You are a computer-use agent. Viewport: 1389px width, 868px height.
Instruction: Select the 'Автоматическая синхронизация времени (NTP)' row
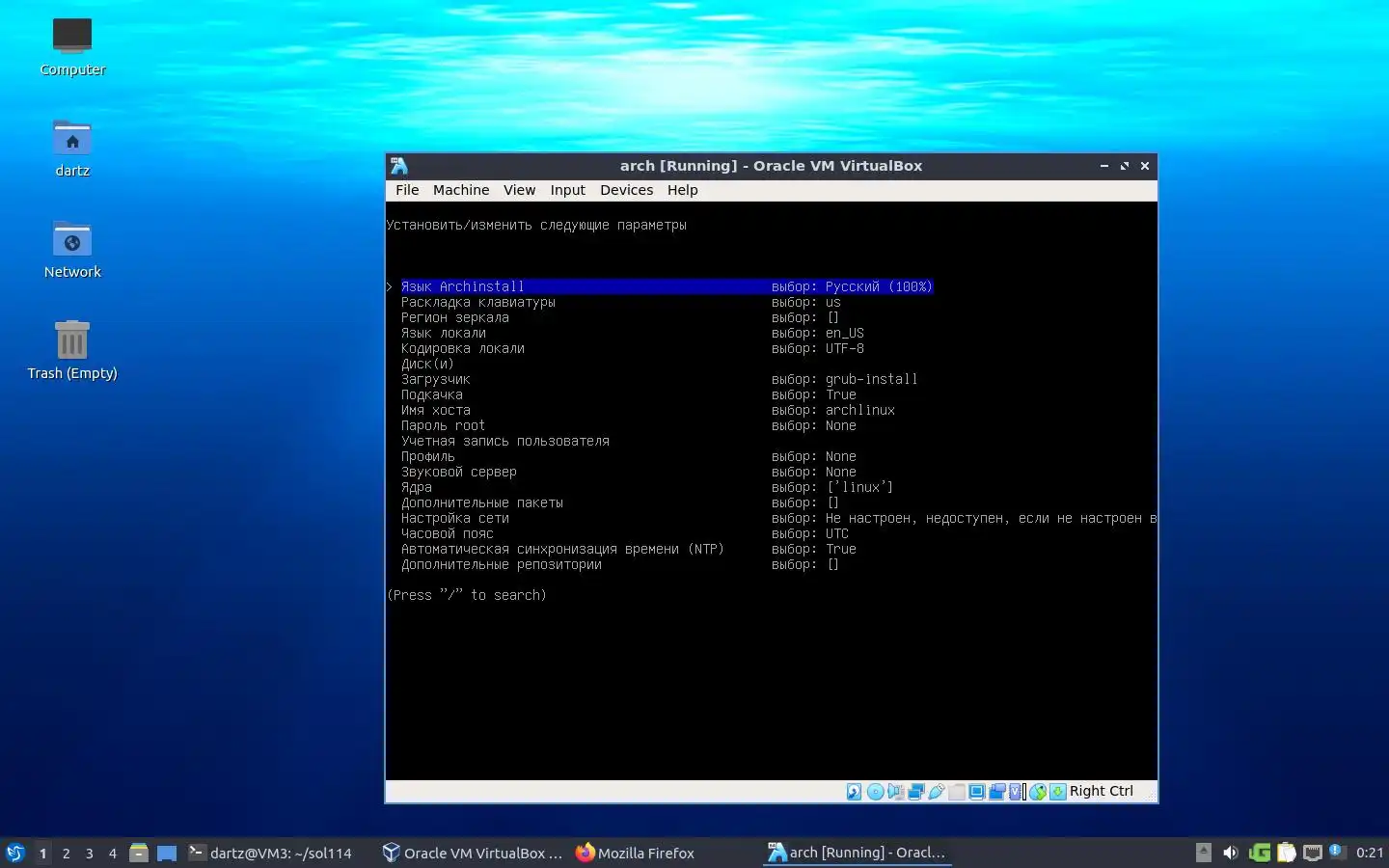pos(629,549)
